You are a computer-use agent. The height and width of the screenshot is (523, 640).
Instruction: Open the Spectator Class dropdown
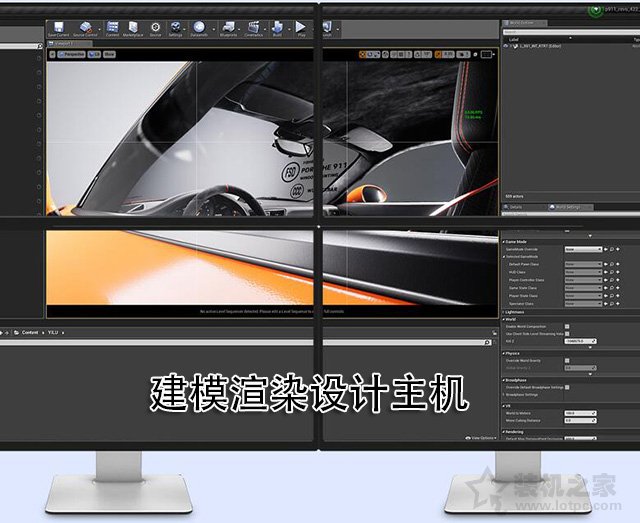click(583, 304)
